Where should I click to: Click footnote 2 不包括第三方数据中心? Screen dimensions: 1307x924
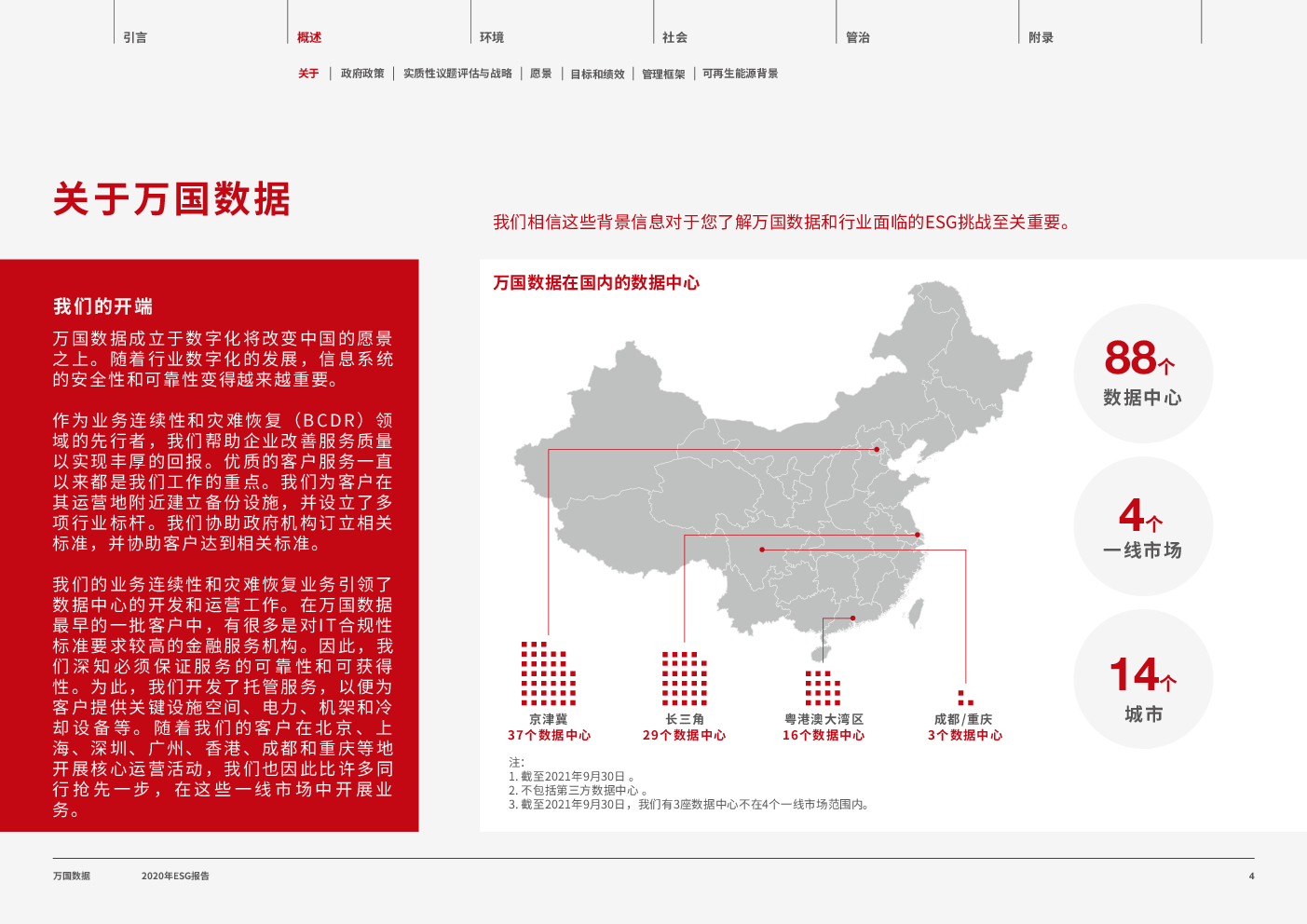click(578, 790)
